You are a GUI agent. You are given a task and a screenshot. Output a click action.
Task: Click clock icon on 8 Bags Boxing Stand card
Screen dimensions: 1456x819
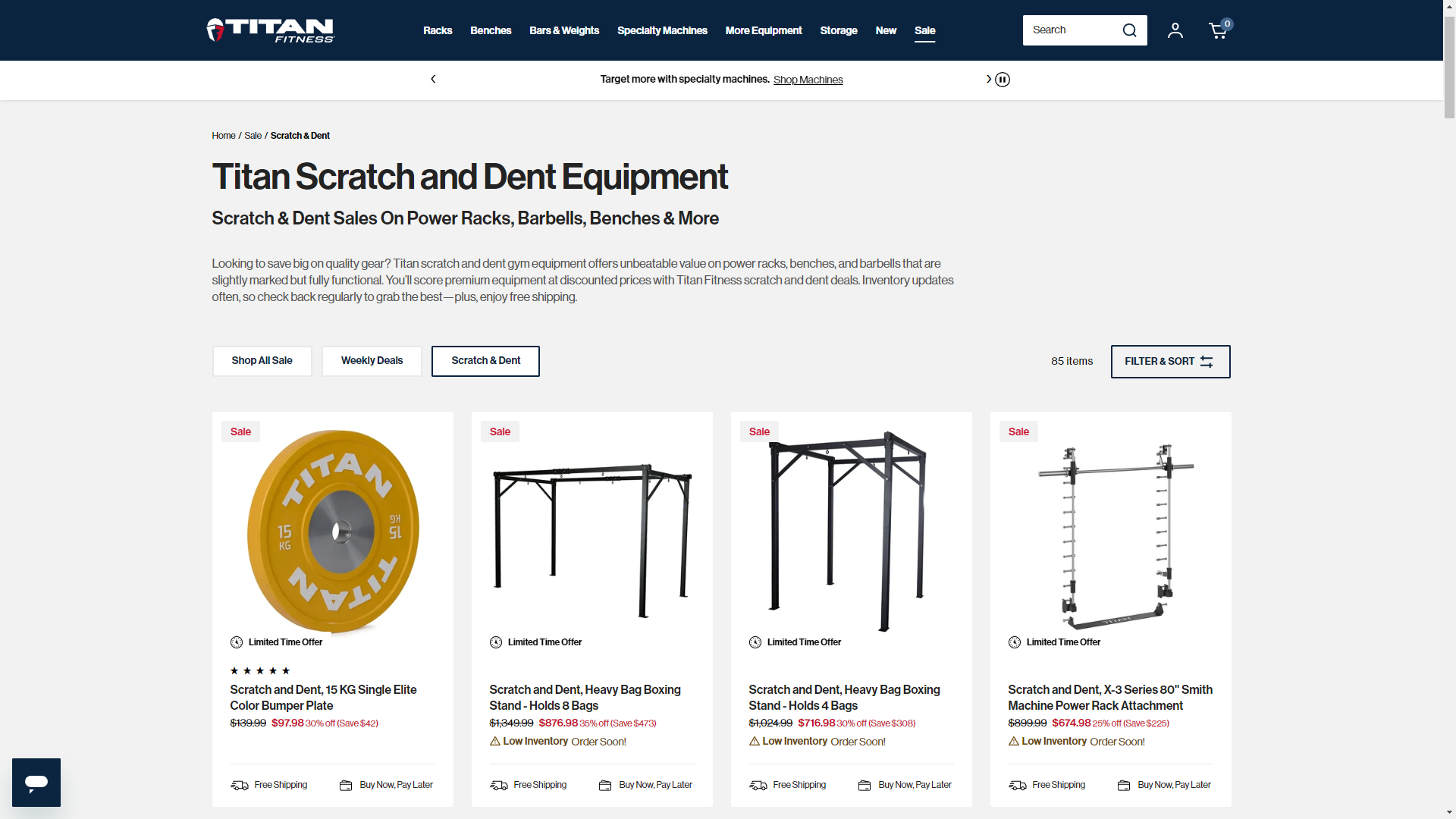tap(496, 642)
